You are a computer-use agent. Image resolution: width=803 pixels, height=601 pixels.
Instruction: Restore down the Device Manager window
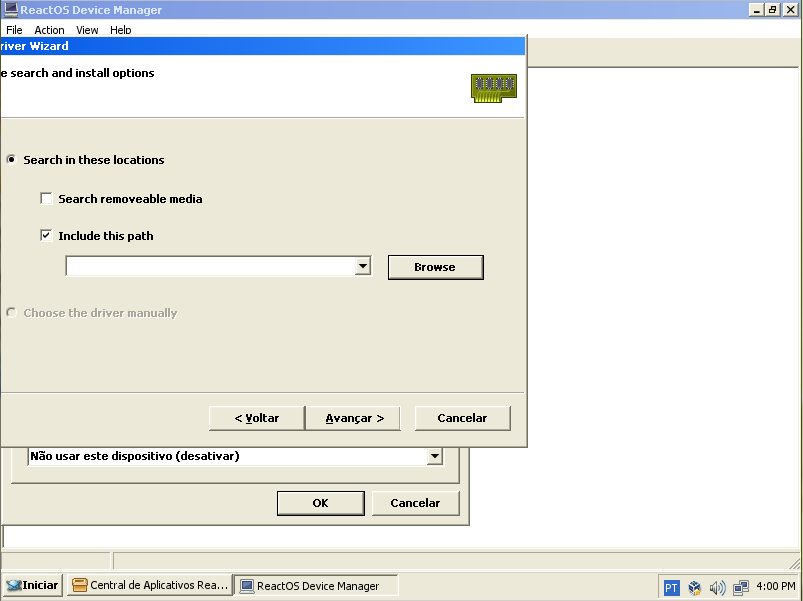pos(772,10)
